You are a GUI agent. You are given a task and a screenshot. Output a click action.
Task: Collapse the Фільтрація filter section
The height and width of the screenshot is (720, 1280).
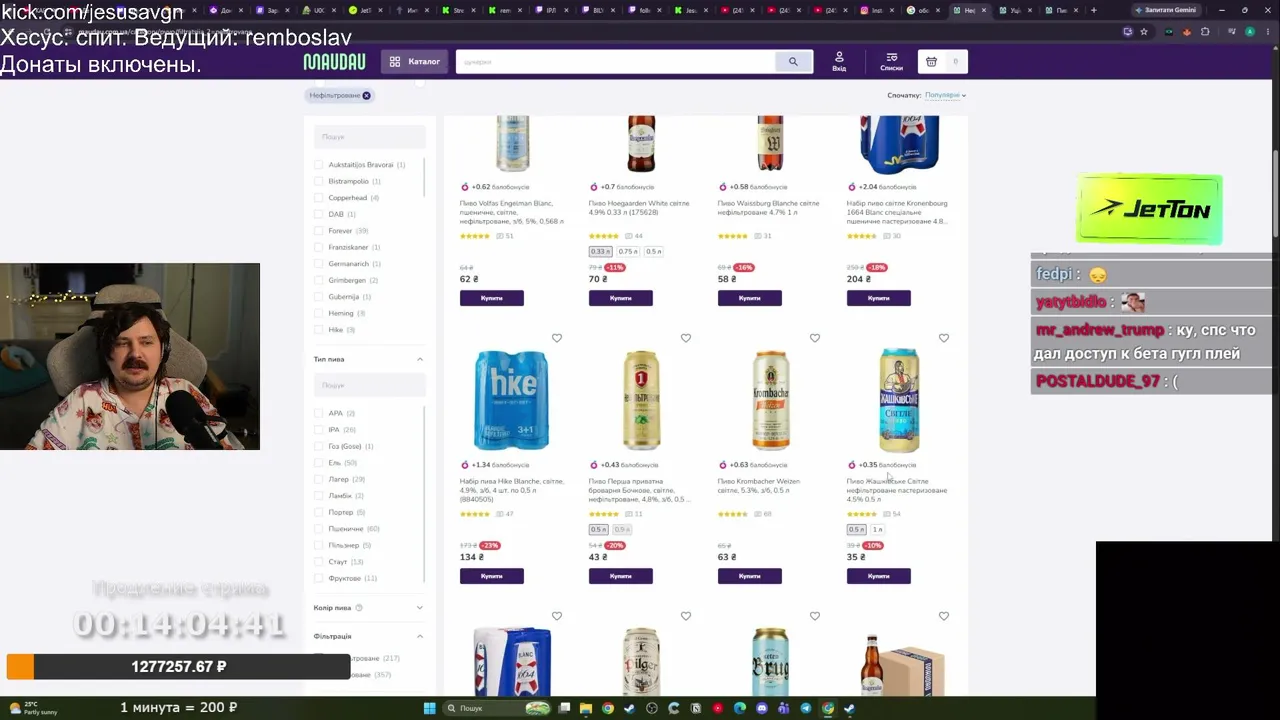[419, 636]
